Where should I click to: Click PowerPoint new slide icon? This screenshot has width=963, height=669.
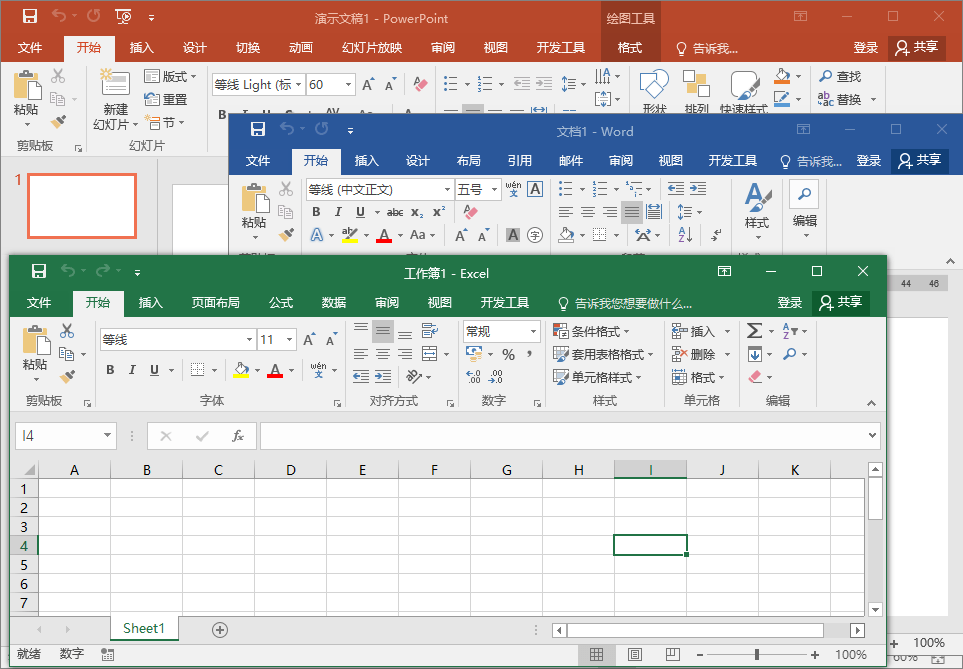point(115,82)
